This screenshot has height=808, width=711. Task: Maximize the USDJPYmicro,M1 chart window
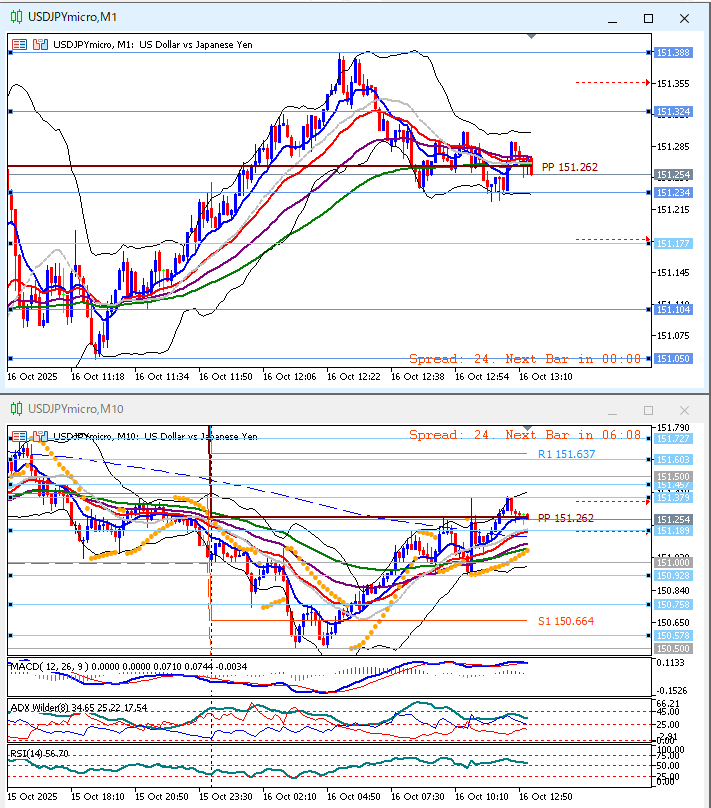point(648,18)
